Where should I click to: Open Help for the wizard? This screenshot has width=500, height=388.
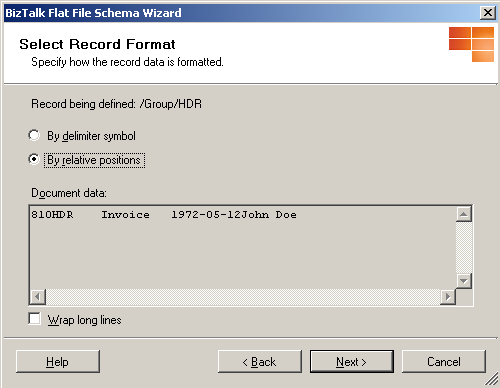pyautogui.click(x=58, y=361)
